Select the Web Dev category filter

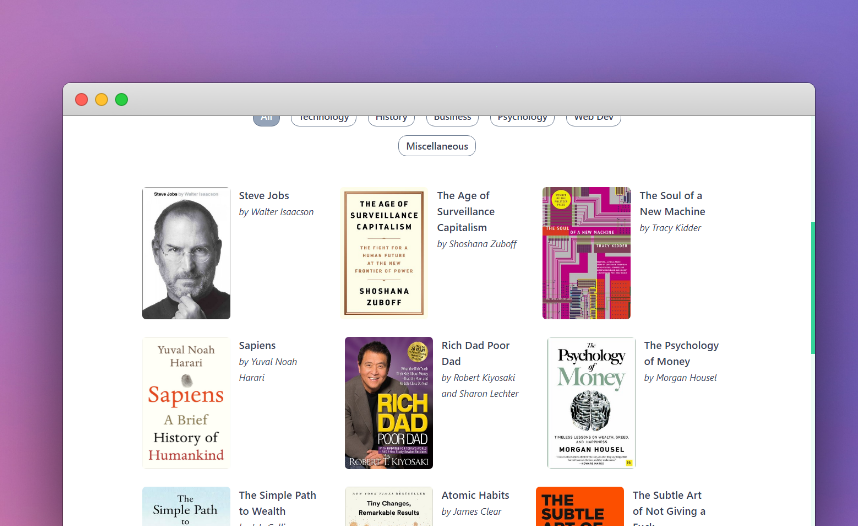[x=594, y=120]
